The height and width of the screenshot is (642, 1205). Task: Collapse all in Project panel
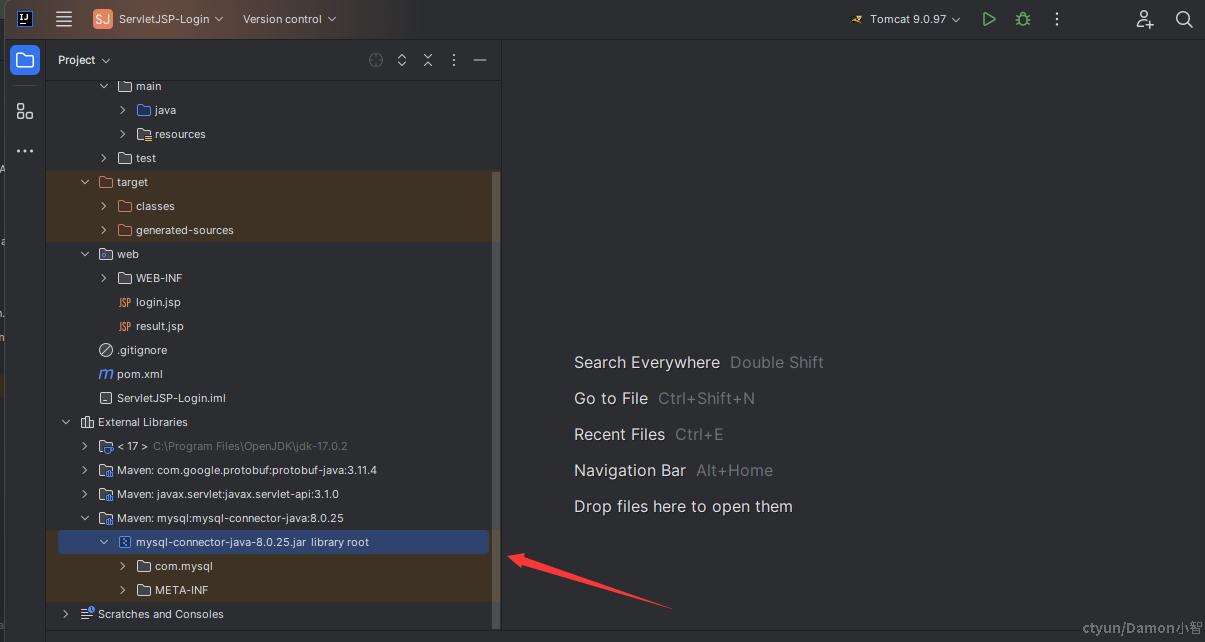point(428,60)
